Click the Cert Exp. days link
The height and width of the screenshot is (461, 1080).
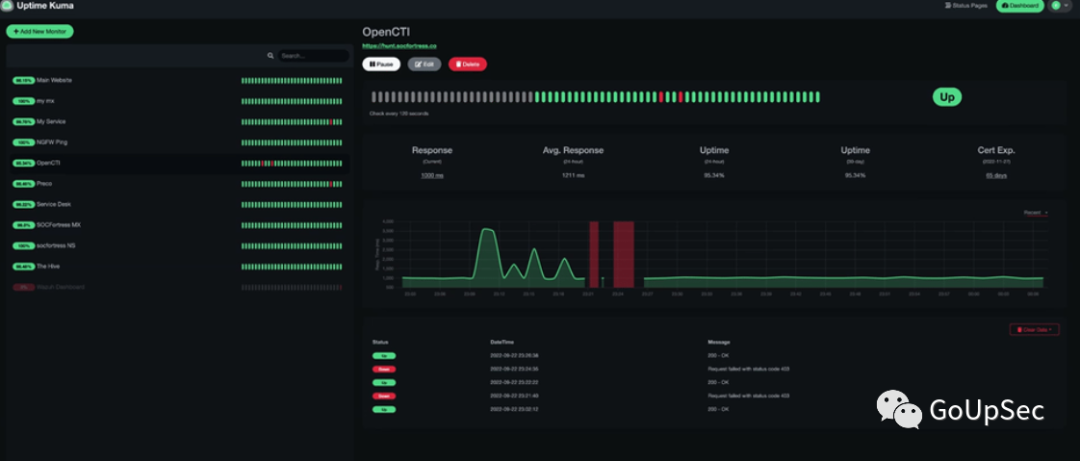click(996, 176)
